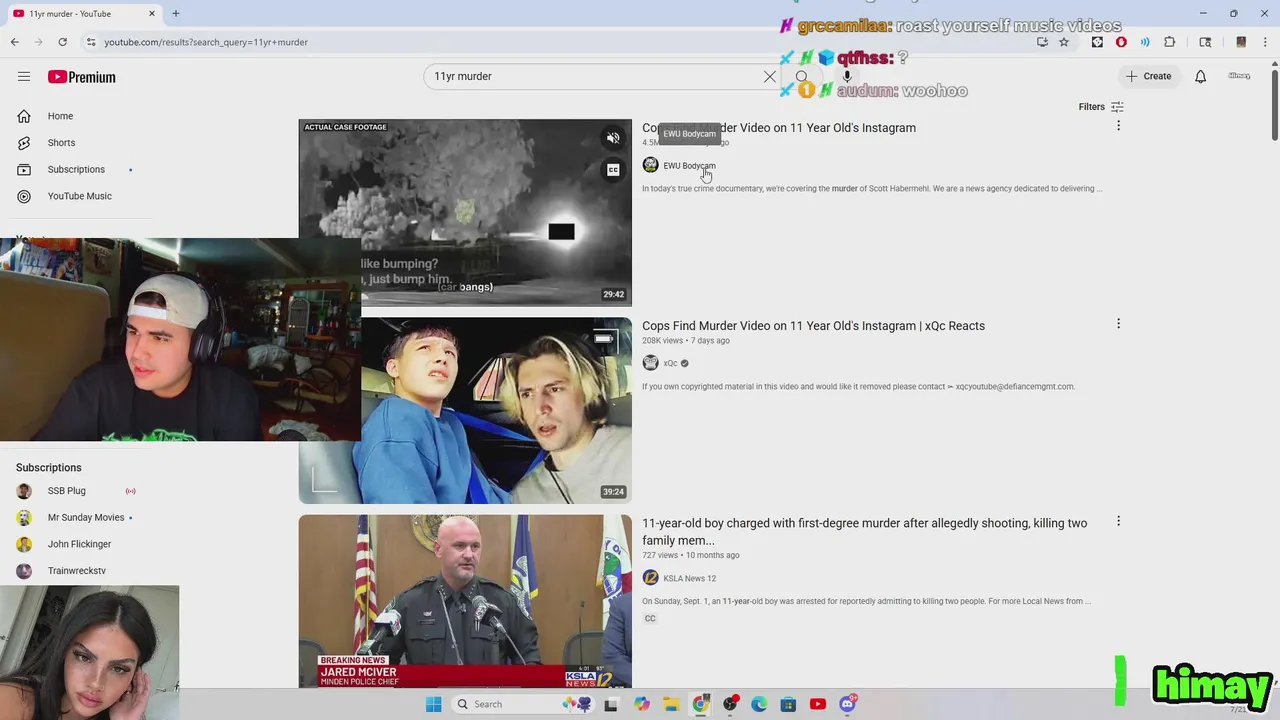Open a new browser tab with plus
Screen dimensions: 1280x720
coord(176,14)
